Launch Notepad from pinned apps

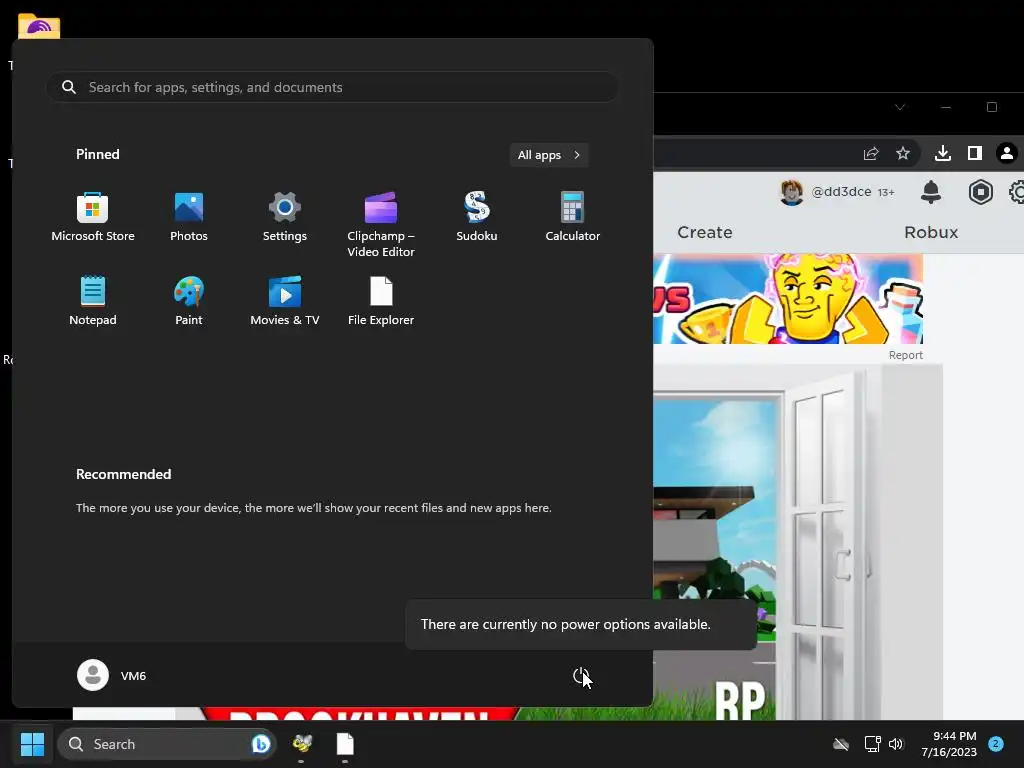click(x=93, y=301)
